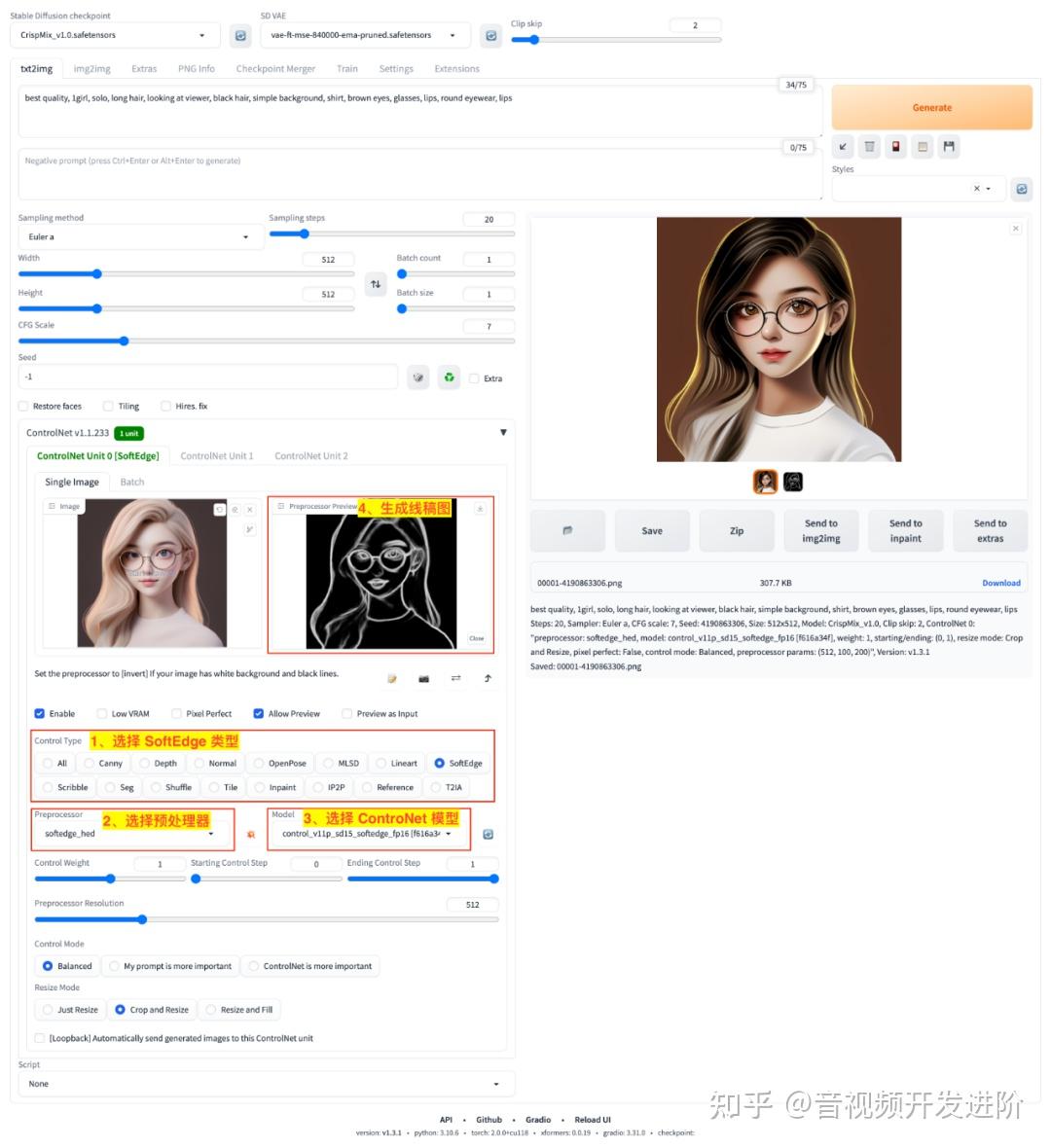Image resolution: width=1051 pixels, height=1148 pixels.
Task: Show the extra networks panel
Action: 895,146
